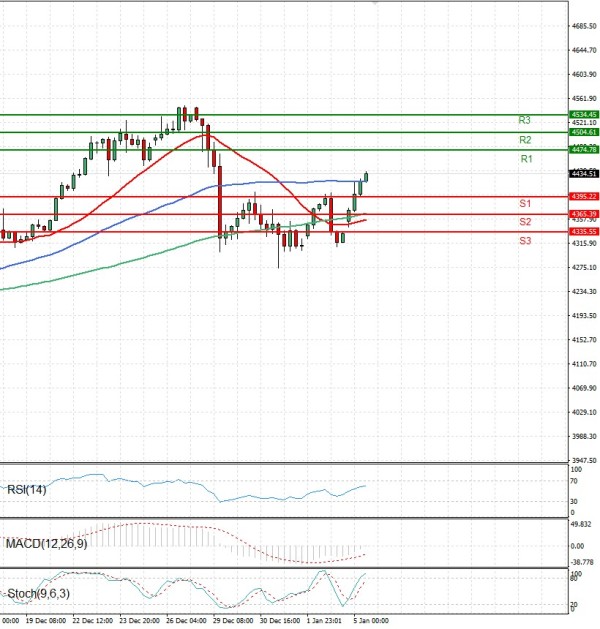Click the latest green candlestick on chart
This screenshot has height=629, width=600.
(366, 177)
